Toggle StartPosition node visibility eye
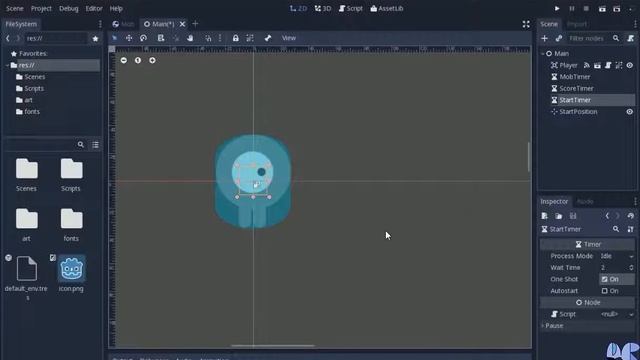 pos(630,112)
